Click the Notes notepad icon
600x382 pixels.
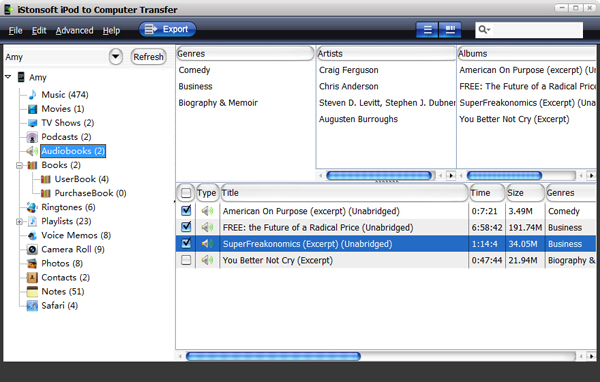[x=32, y=292]
